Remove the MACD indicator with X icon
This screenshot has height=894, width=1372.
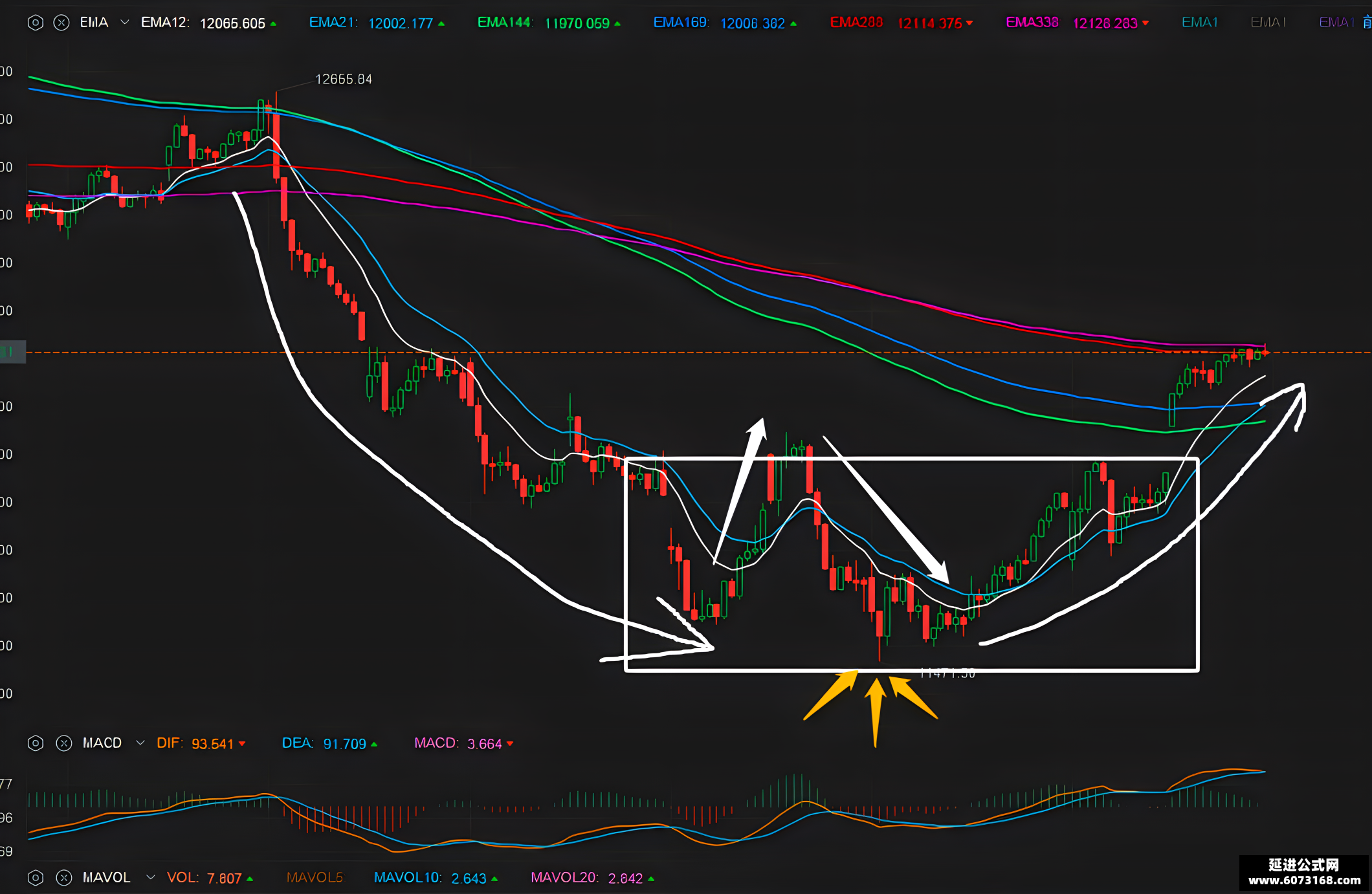tap(64, 743)
